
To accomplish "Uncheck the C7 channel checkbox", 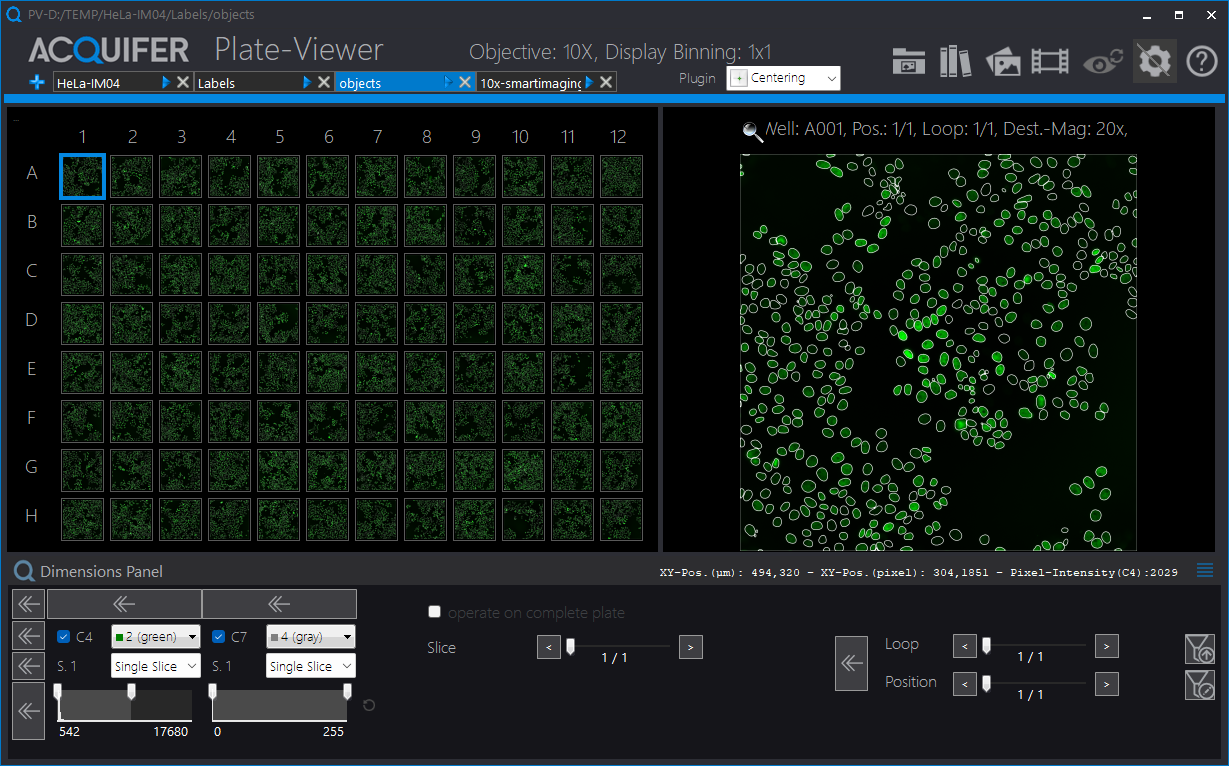I will pyautogui.click(x=219, y=637).
